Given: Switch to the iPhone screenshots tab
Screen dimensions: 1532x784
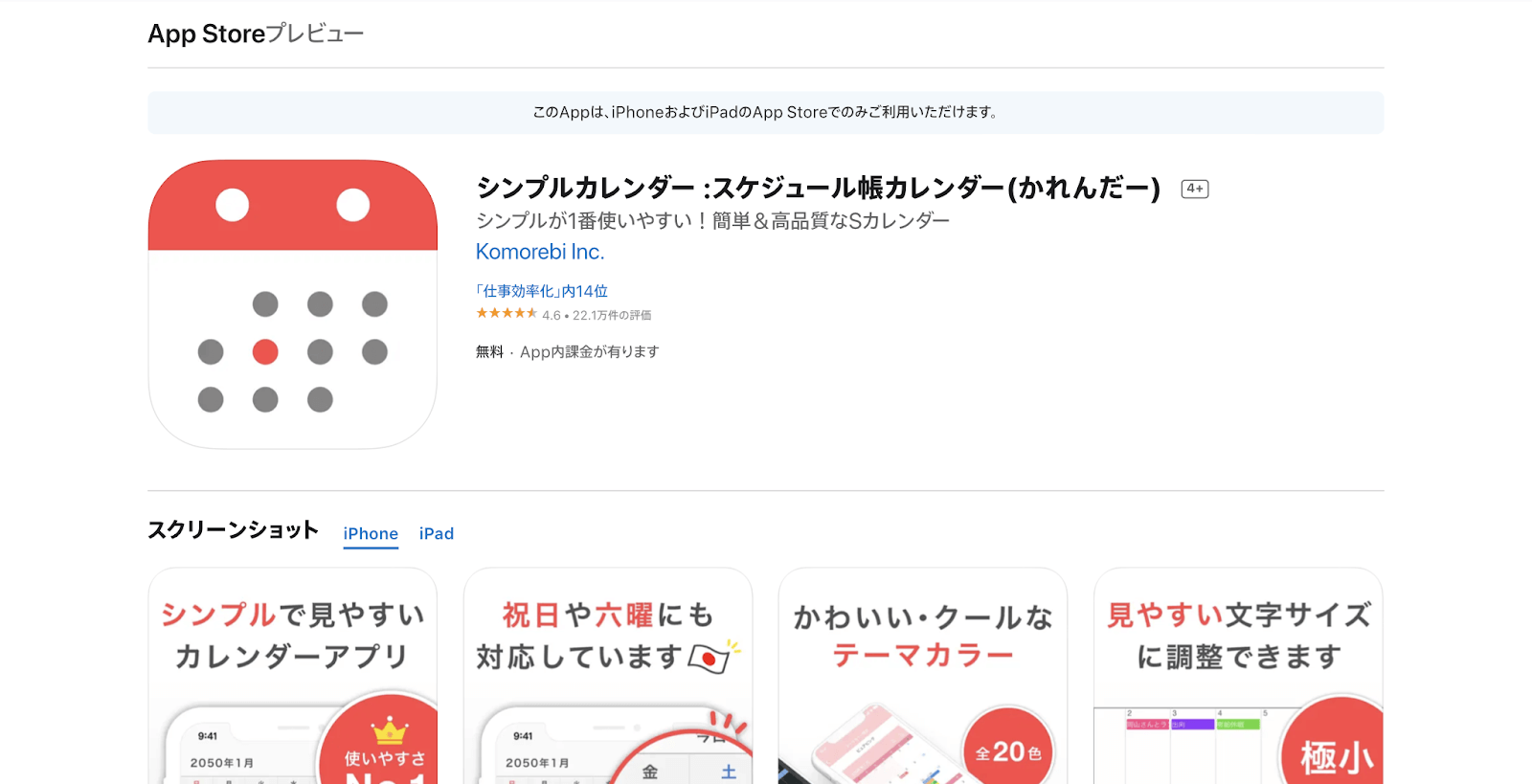Looking at the screenshot, I should tap(371, 534).
